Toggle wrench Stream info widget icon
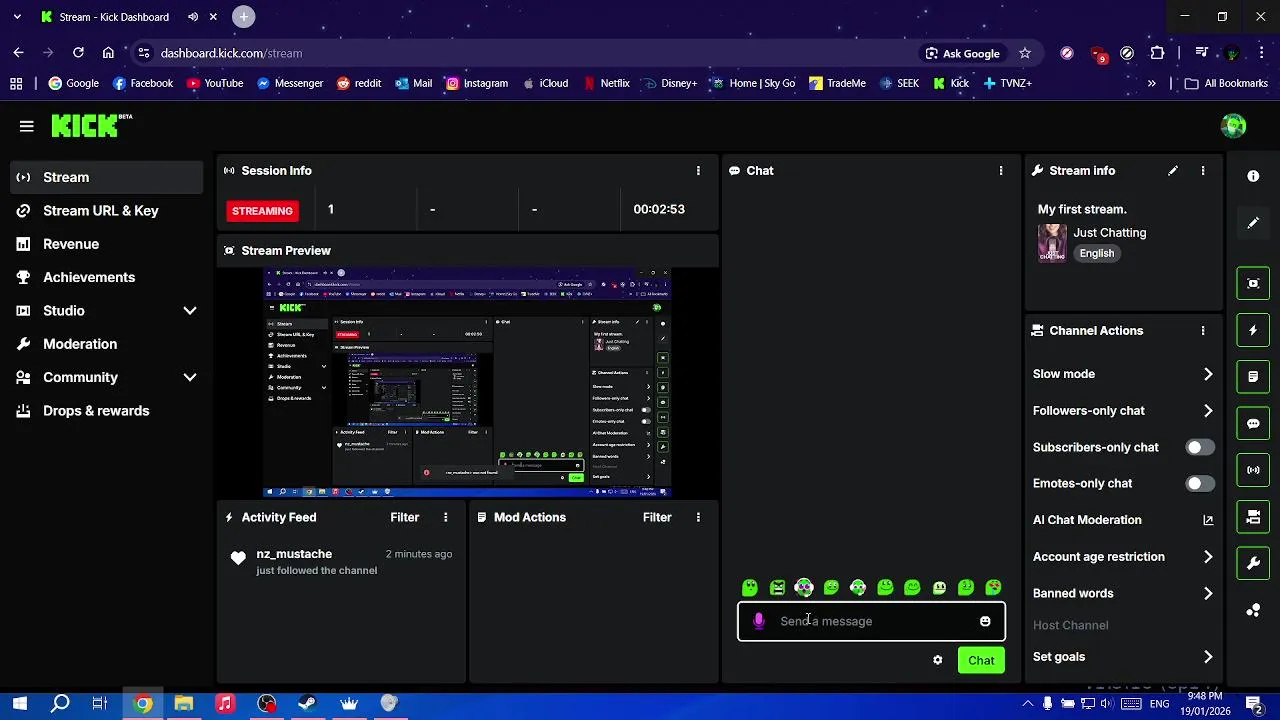 [1253, 564]
